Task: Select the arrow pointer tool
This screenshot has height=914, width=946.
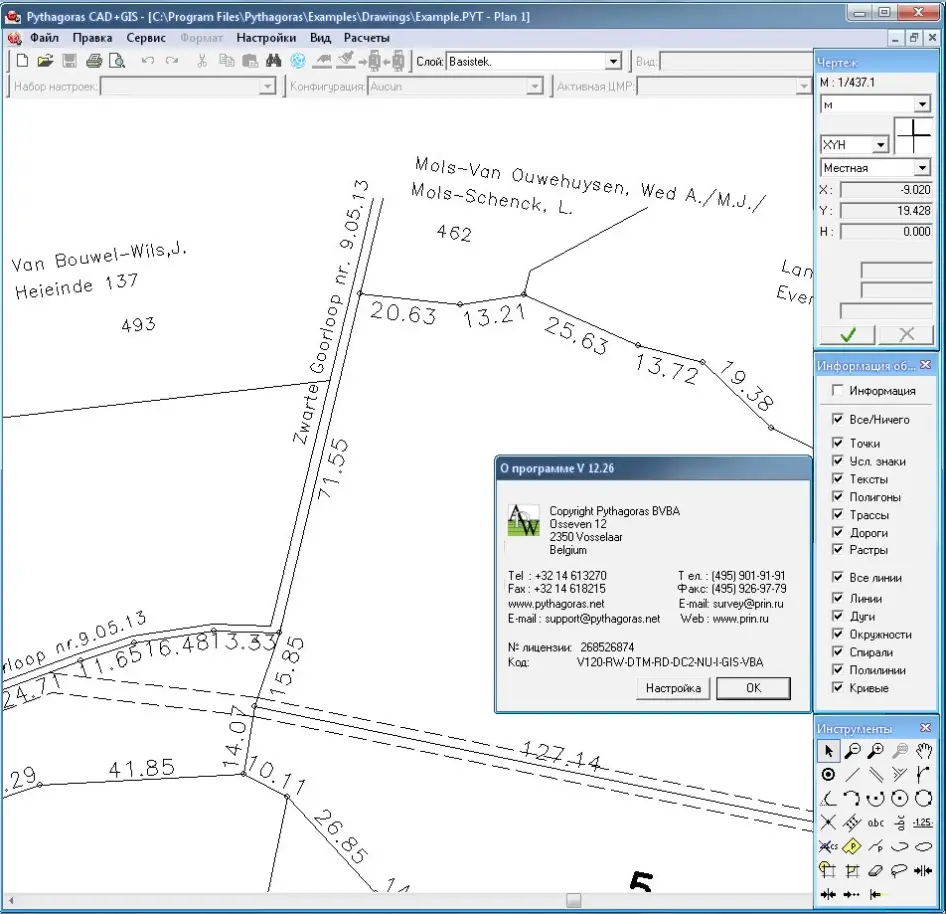Action: coord(828,751)
